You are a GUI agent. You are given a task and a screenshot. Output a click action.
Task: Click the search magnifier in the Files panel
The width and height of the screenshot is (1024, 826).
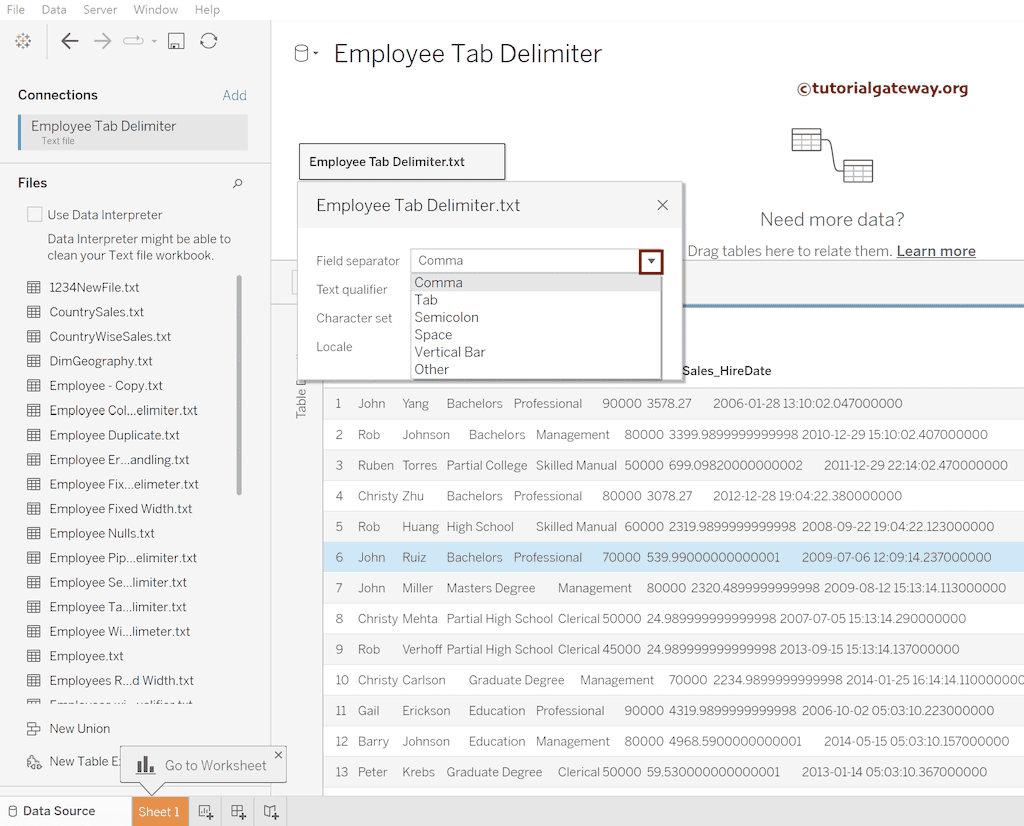pyautogui.click(x=238, y=183)
